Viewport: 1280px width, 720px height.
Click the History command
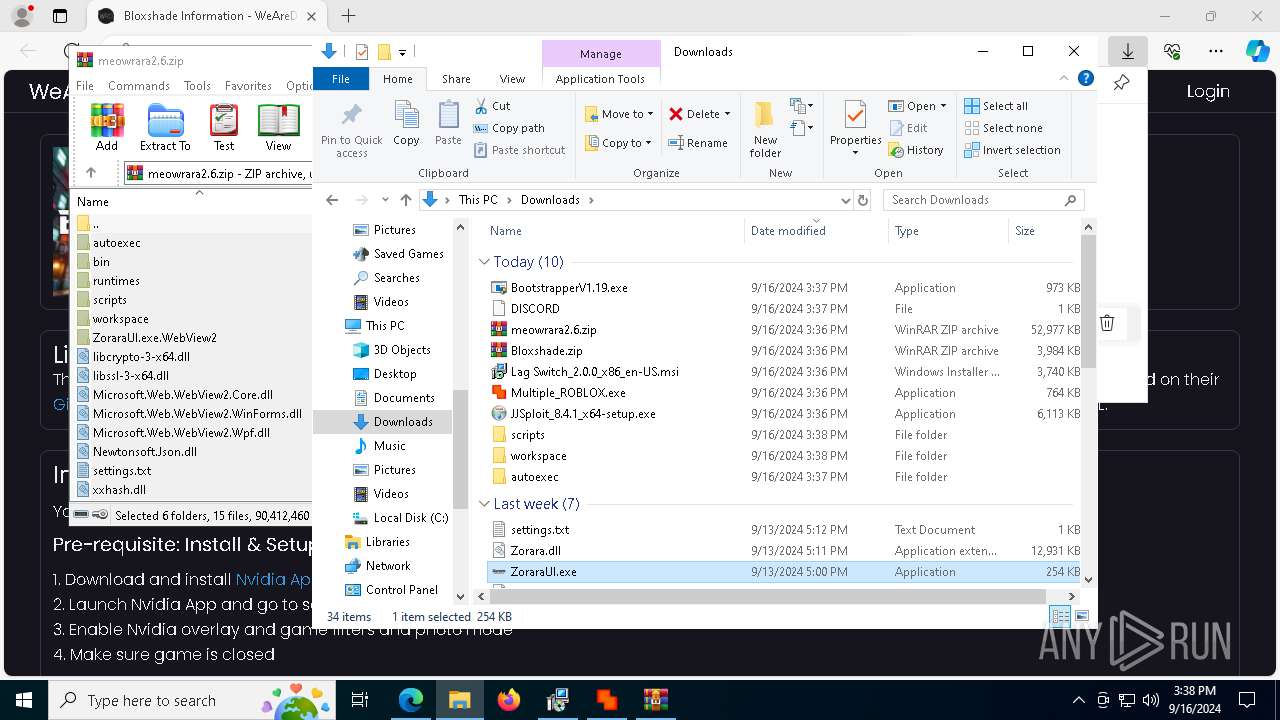(x=916, y=150)
